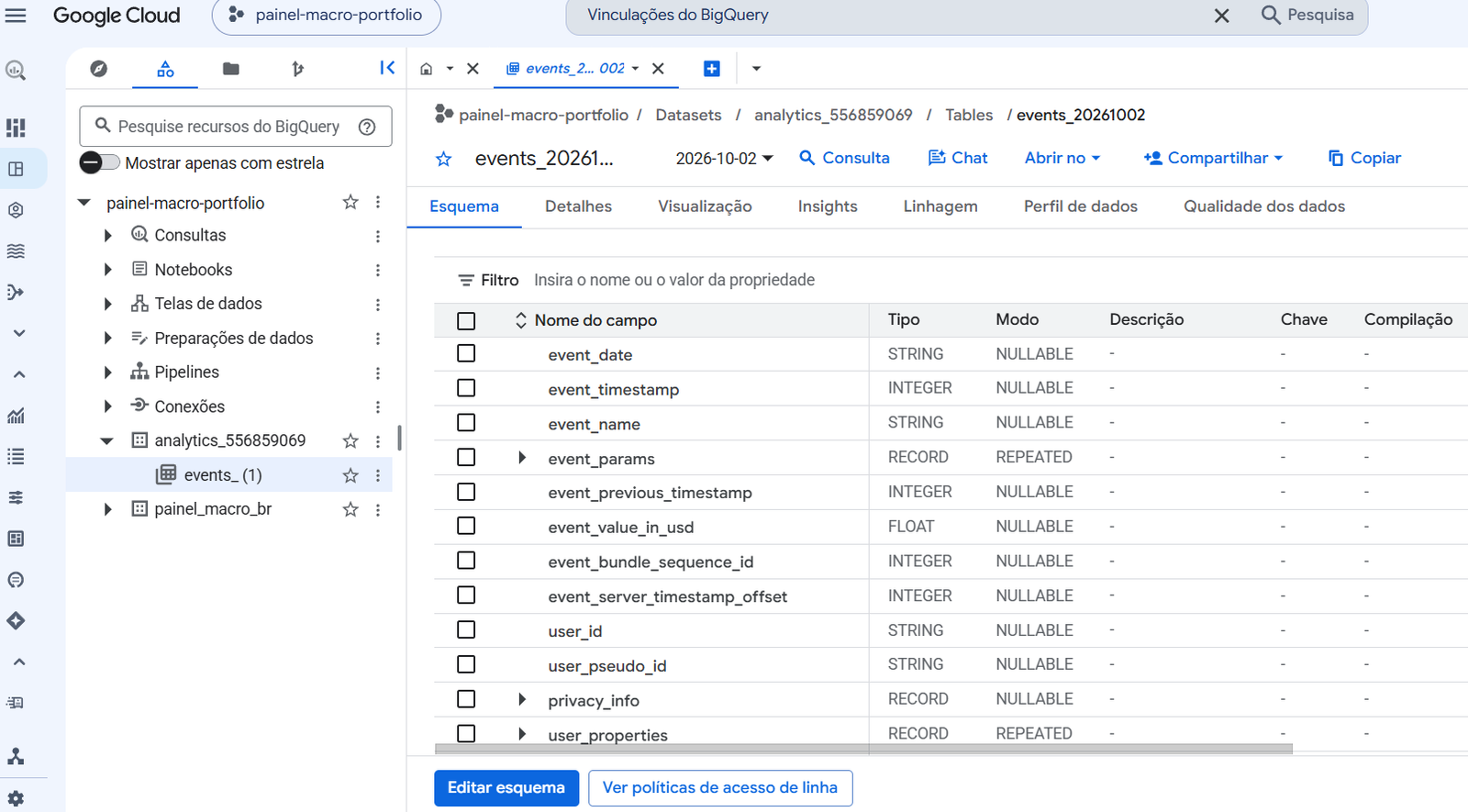
Task: Expand the user_properties record field
Action: tap(522, 734)
